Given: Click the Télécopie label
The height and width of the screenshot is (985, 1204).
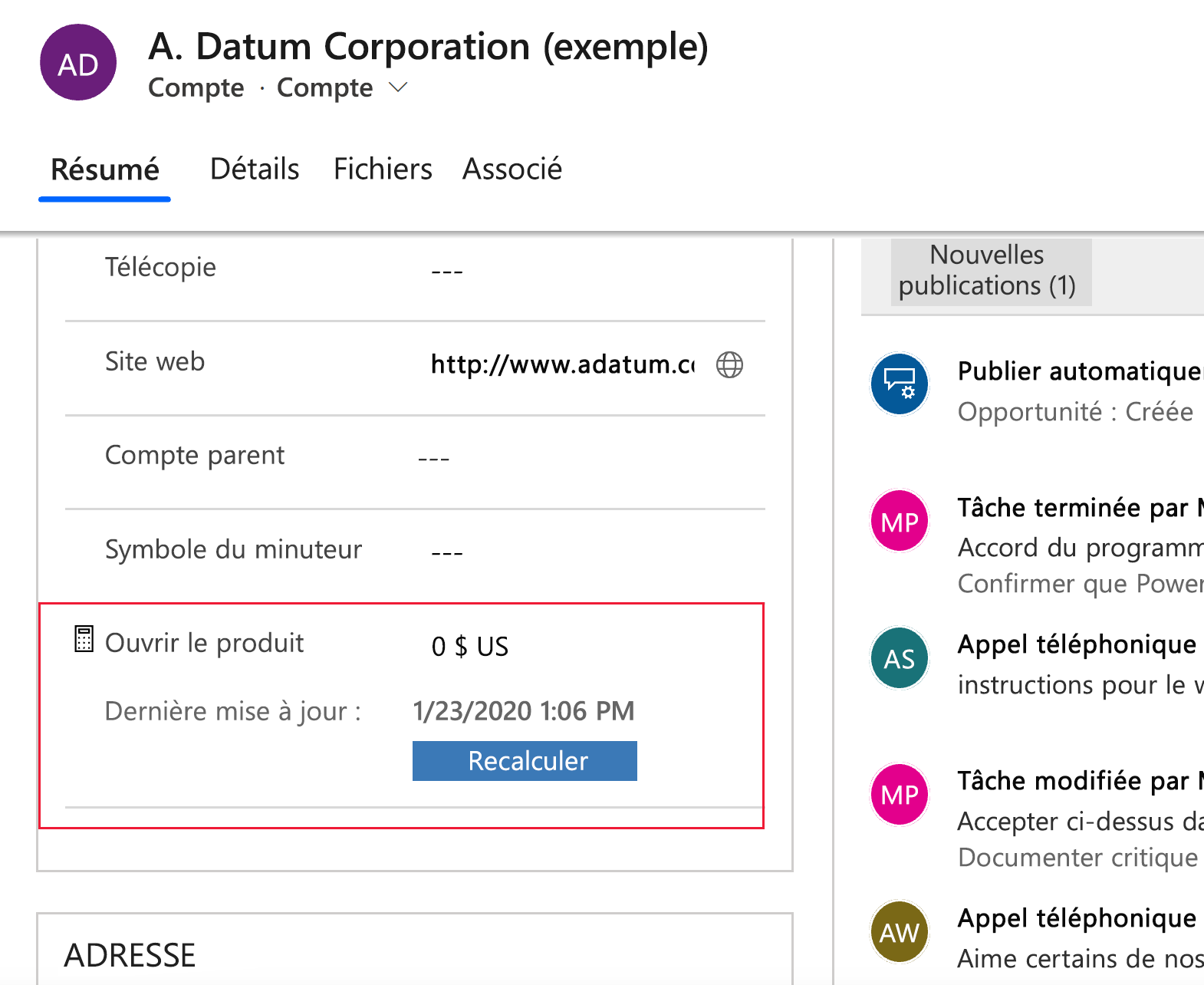Looking at the screenshot, I should 160,267.
